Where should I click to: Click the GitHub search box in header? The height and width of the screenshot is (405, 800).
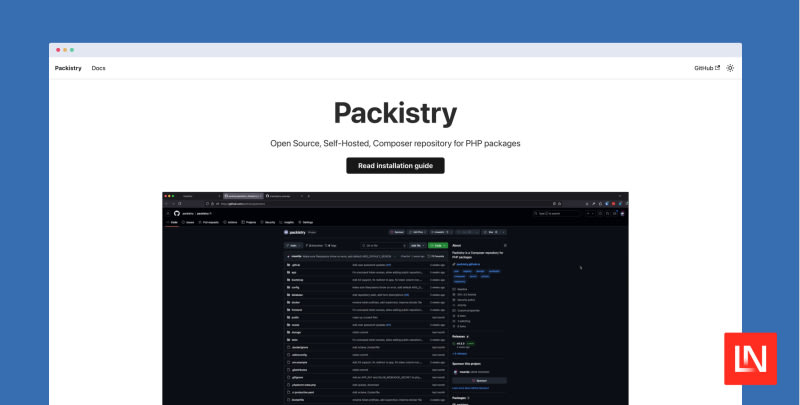[x=555, y=213]
